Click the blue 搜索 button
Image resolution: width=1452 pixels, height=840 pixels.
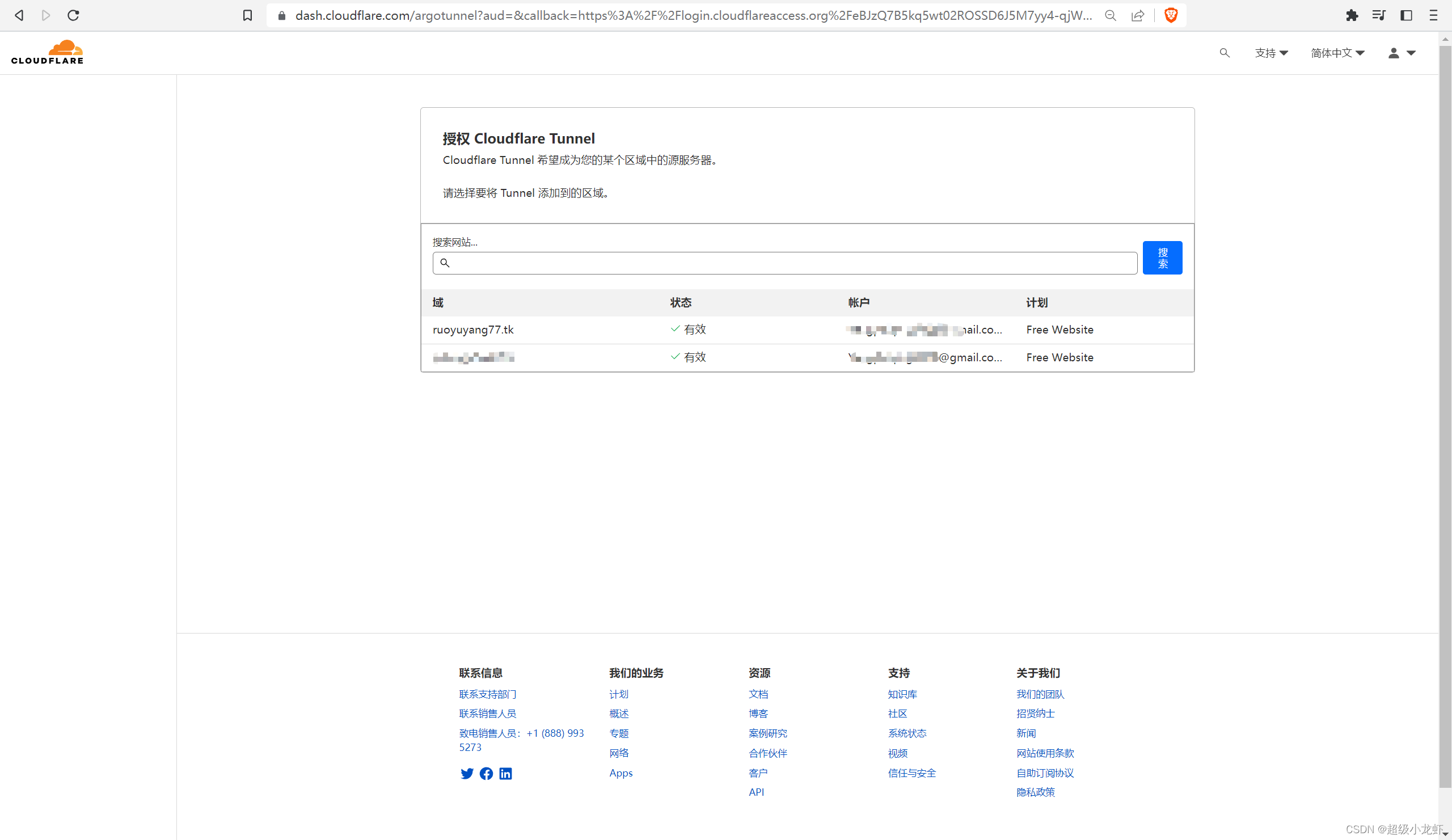click(x=1162, y=258)
